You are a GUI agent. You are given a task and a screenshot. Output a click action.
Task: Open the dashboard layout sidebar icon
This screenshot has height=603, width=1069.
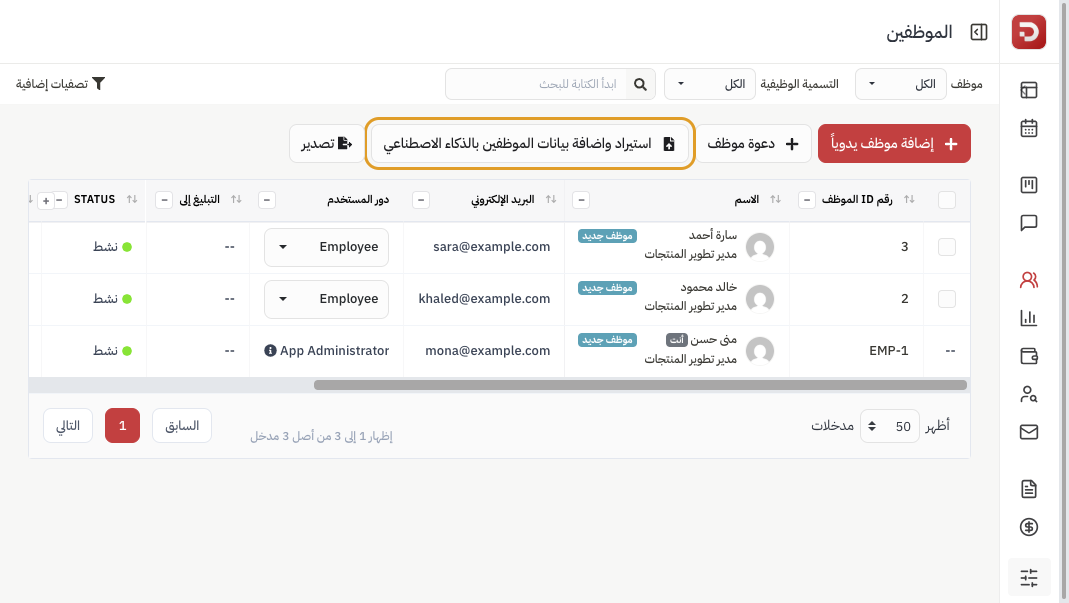[1029, 90]
